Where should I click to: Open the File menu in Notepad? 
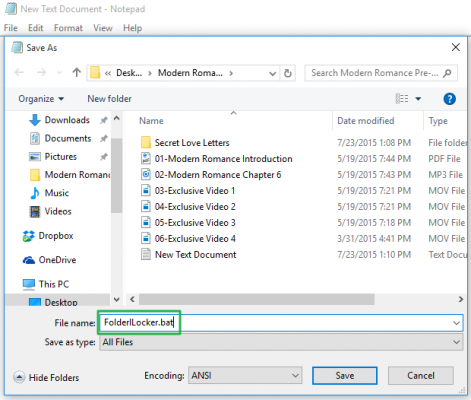click(x=11, y=28)
